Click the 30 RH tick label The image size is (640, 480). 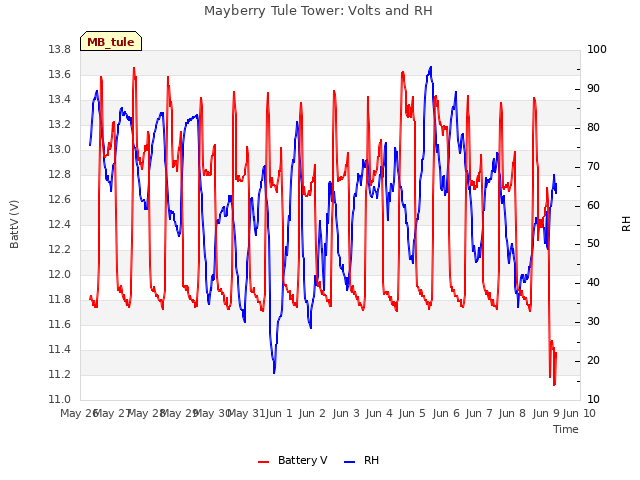pyautogui.click(x=593, y=322)
